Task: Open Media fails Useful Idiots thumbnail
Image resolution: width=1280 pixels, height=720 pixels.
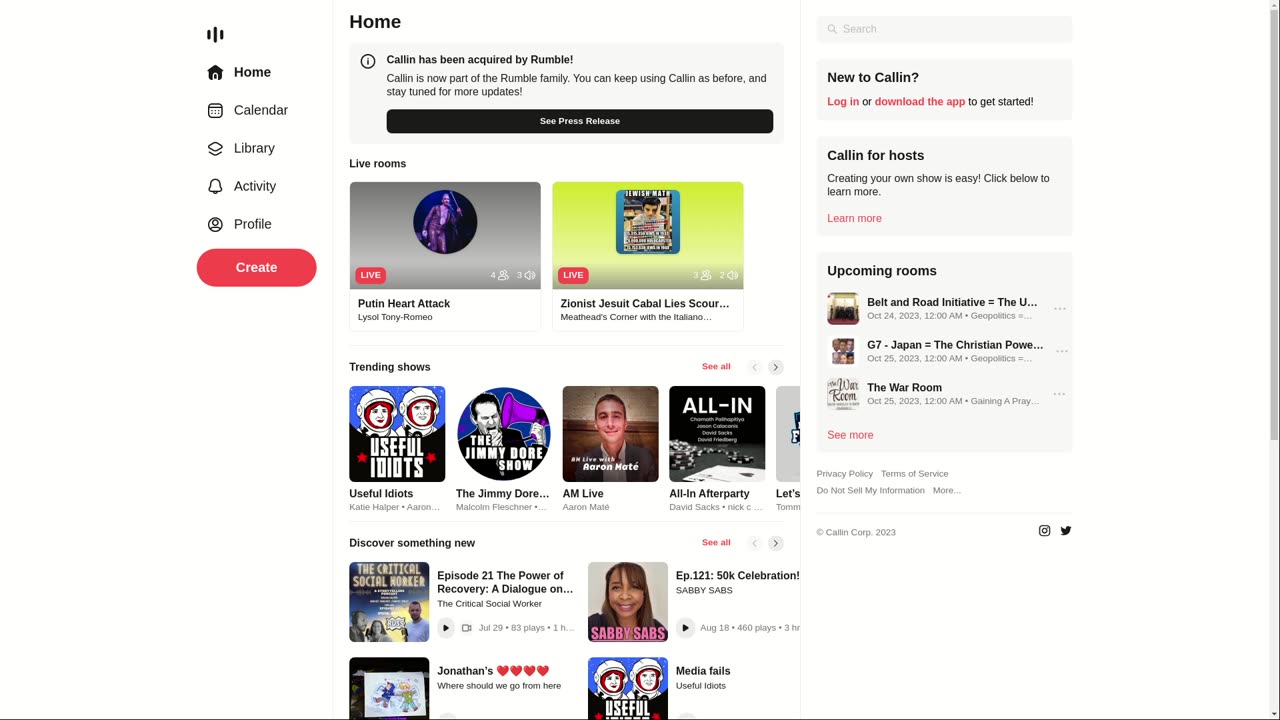Action: [x=628, y=688]
